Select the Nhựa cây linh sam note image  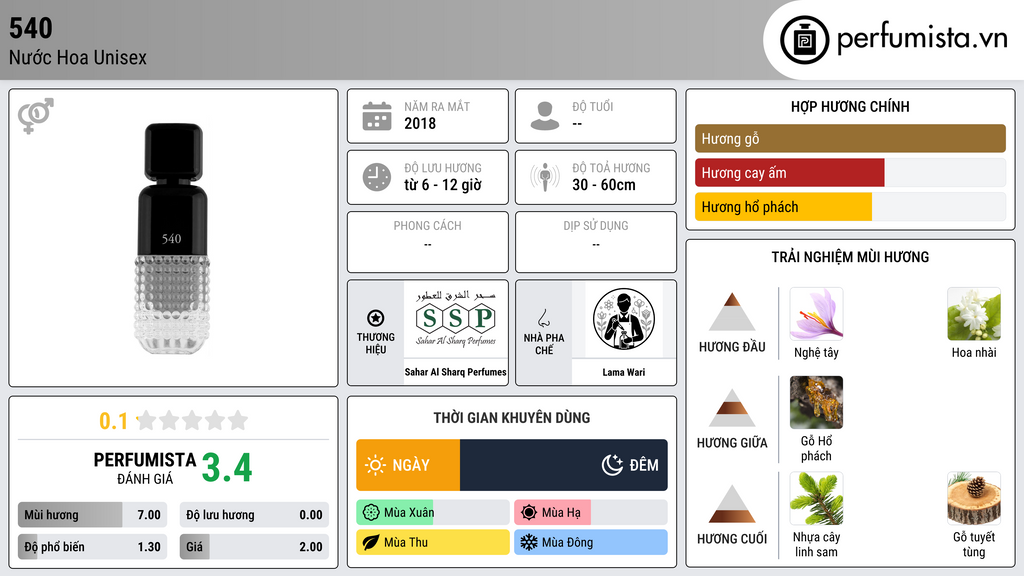tap(816, 498)
